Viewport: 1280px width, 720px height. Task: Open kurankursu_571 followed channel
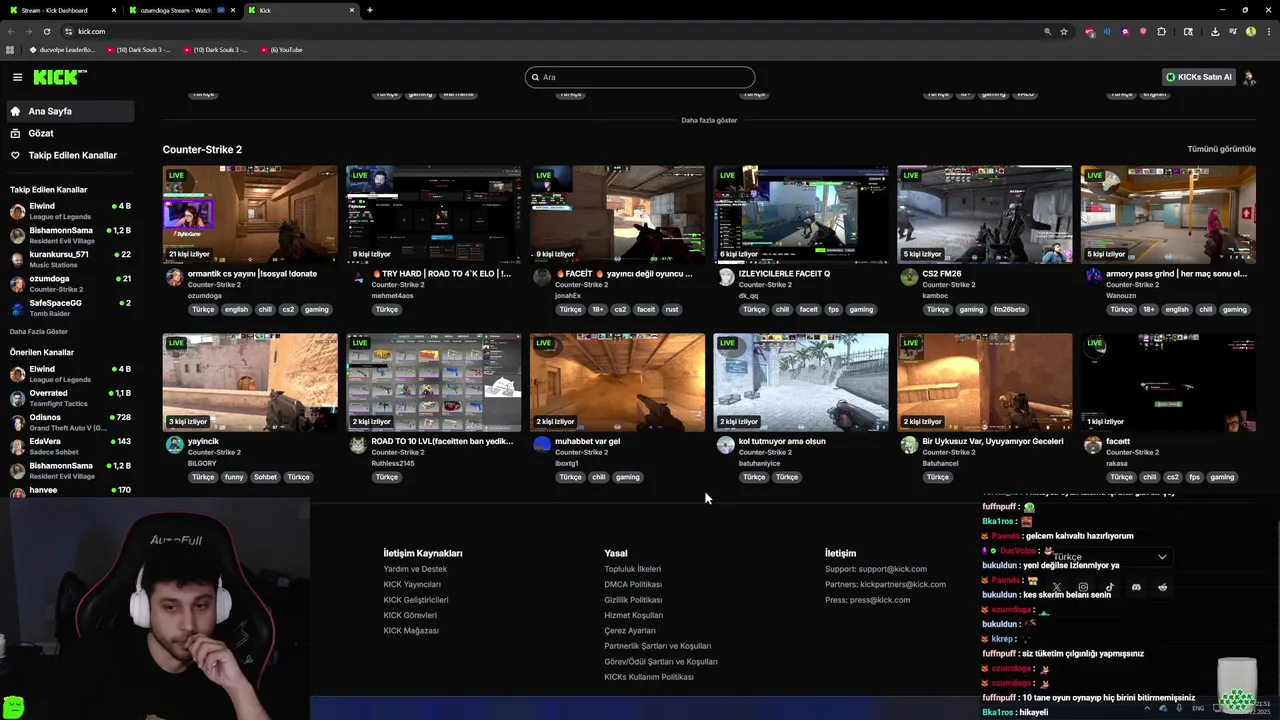click(70, 260)
